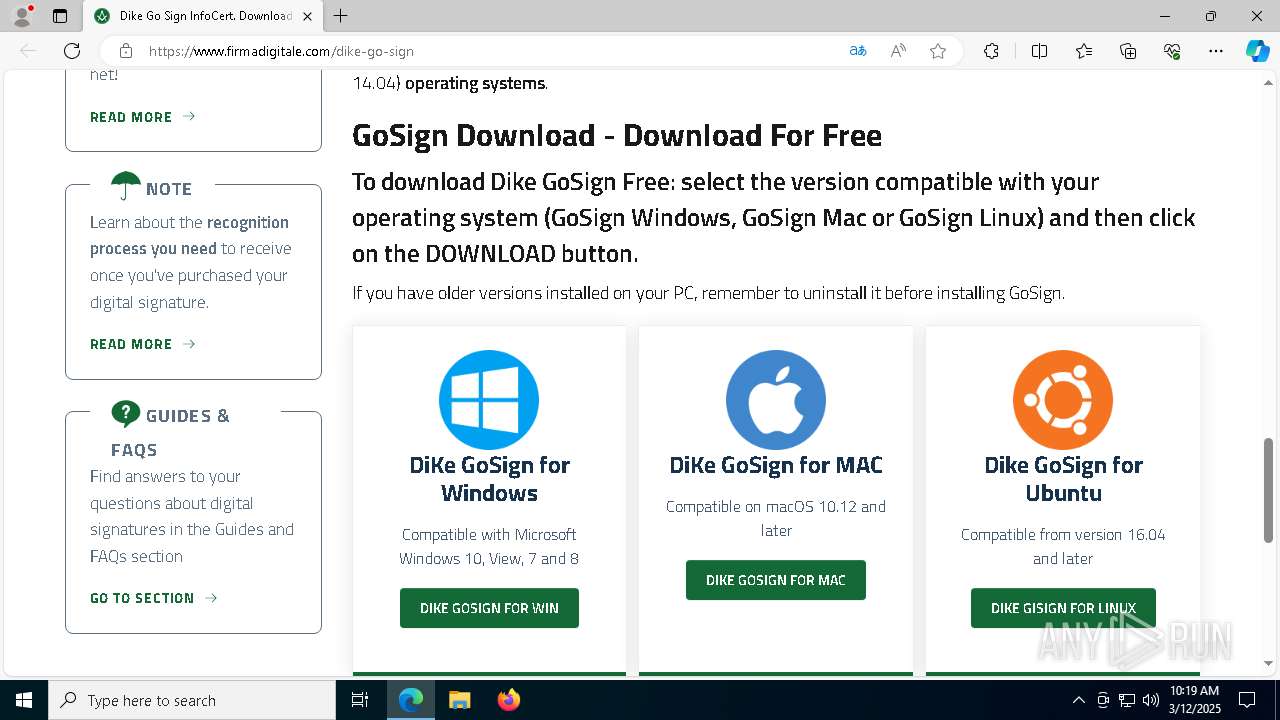Open the Copilot sidebar icon
Screen dimensions: 1280x720
pyautogui.click(x=1257, y=51)
